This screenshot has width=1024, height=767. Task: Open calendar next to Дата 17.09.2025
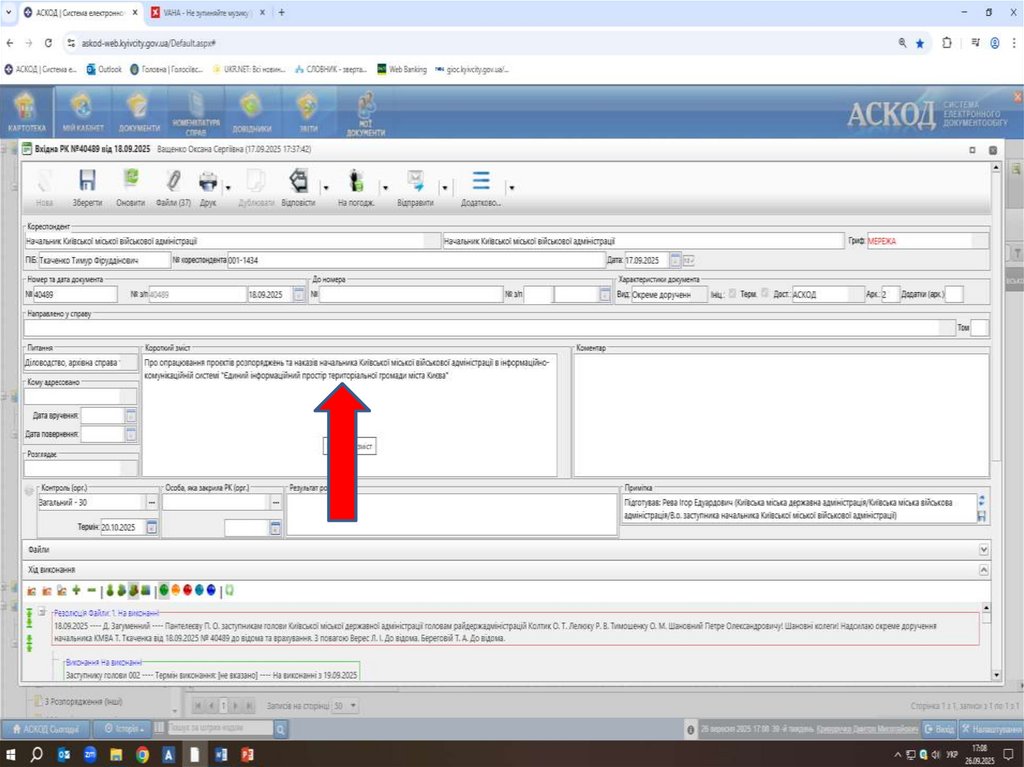tap(675, 260)
